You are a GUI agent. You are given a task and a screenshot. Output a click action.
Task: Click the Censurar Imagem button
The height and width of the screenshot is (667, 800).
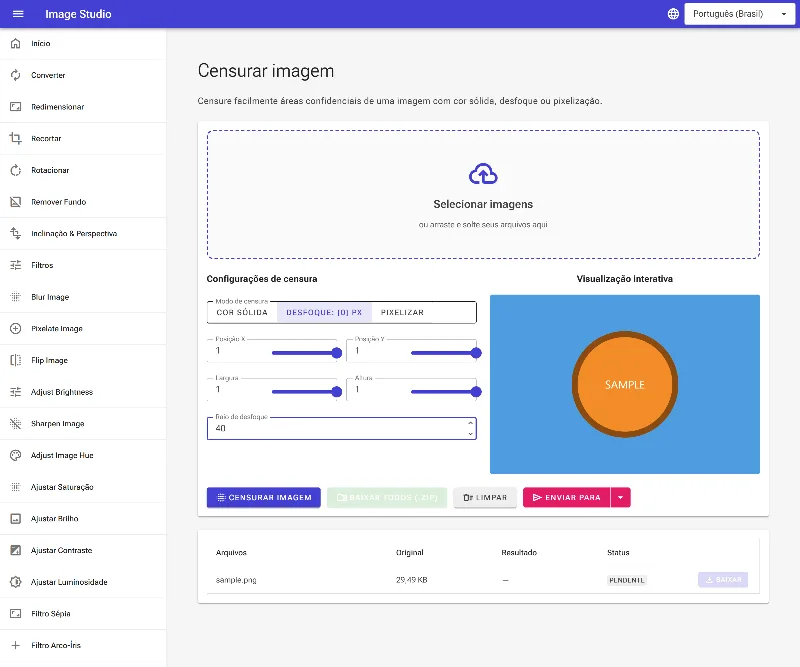(264, 497)
